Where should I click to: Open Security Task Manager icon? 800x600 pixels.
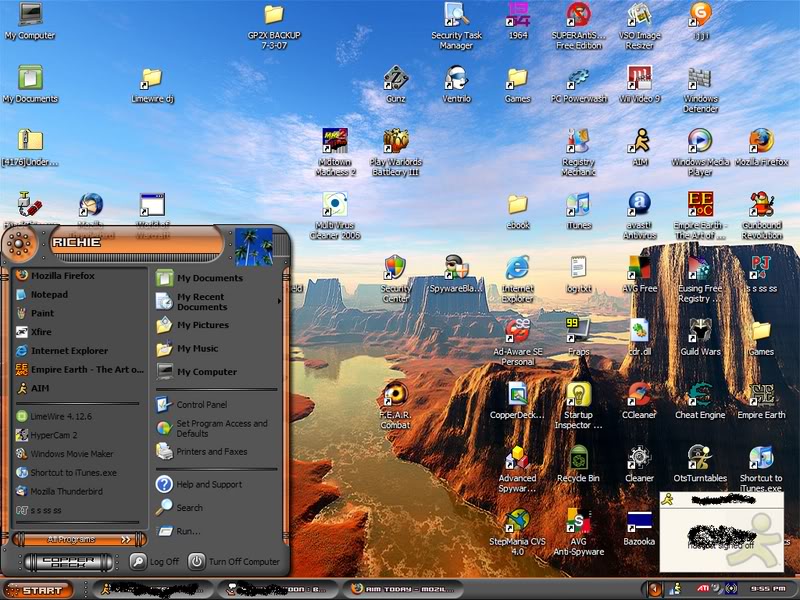pos(456,15)
